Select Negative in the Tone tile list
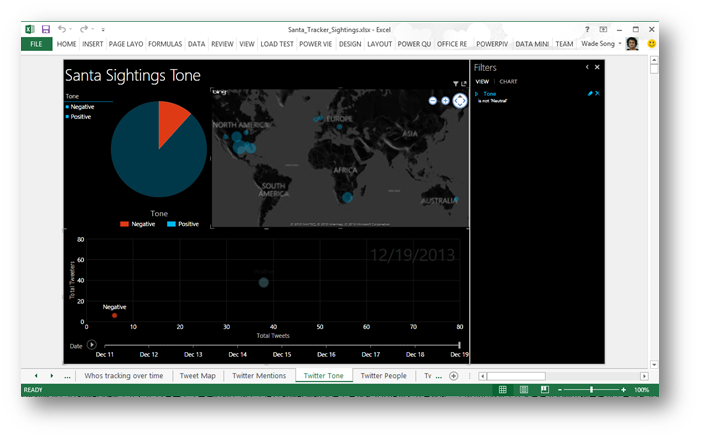 [x=82, y=107]
